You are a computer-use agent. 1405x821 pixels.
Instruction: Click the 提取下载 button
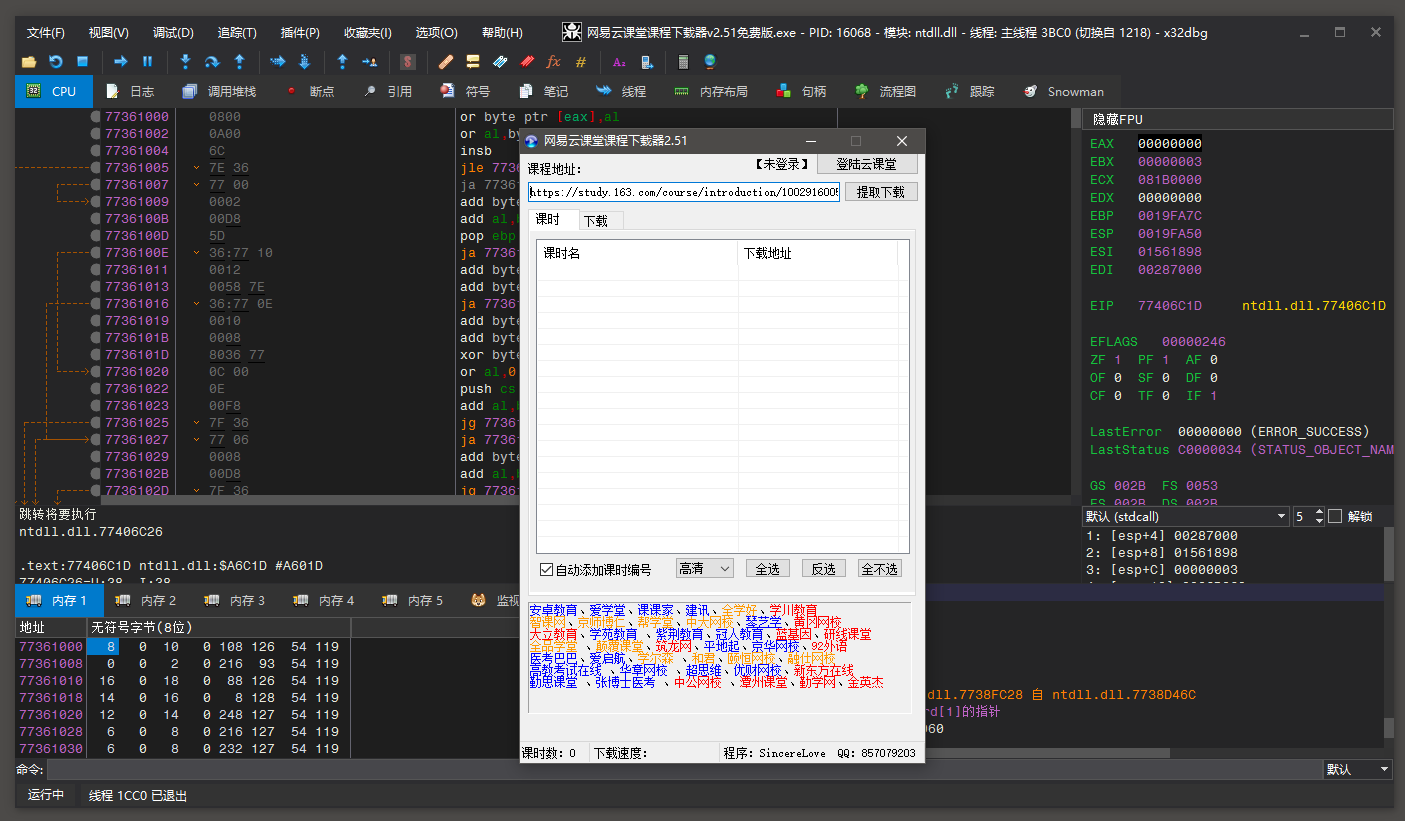880,192
